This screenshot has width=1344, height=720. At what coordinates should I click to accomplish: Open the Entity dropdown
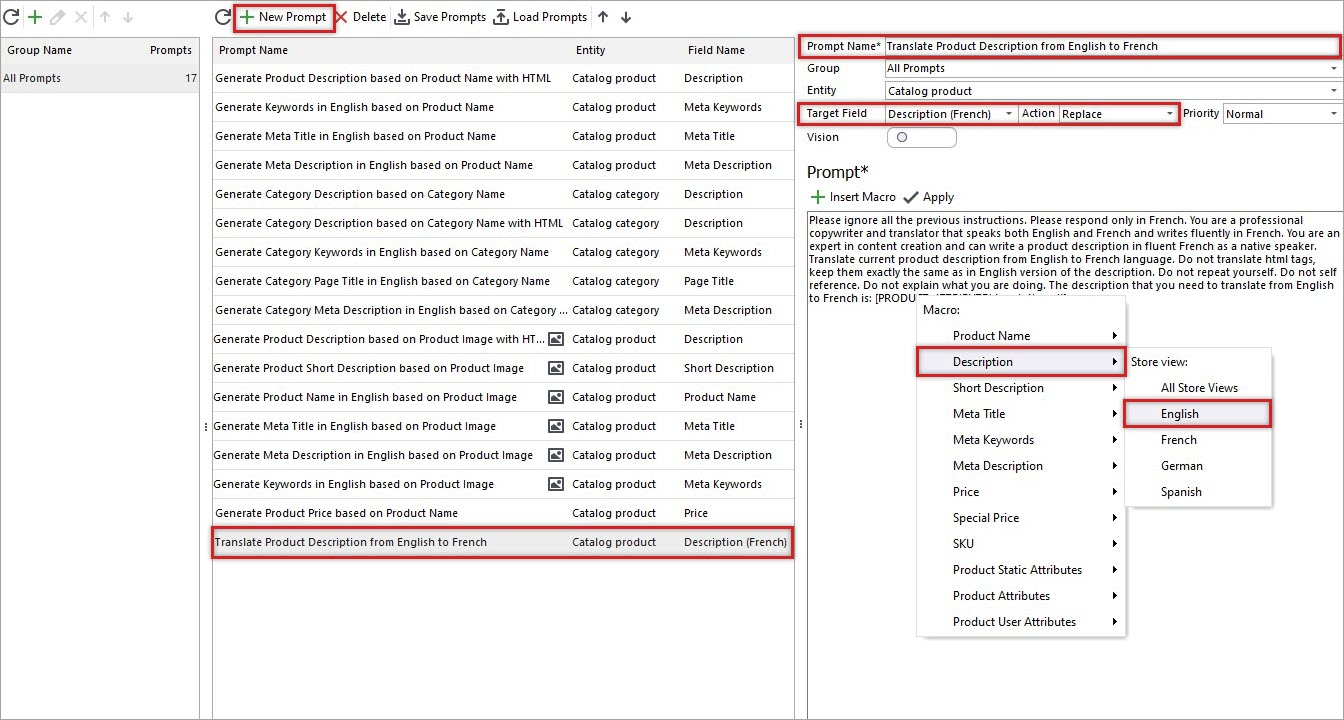1334,90
